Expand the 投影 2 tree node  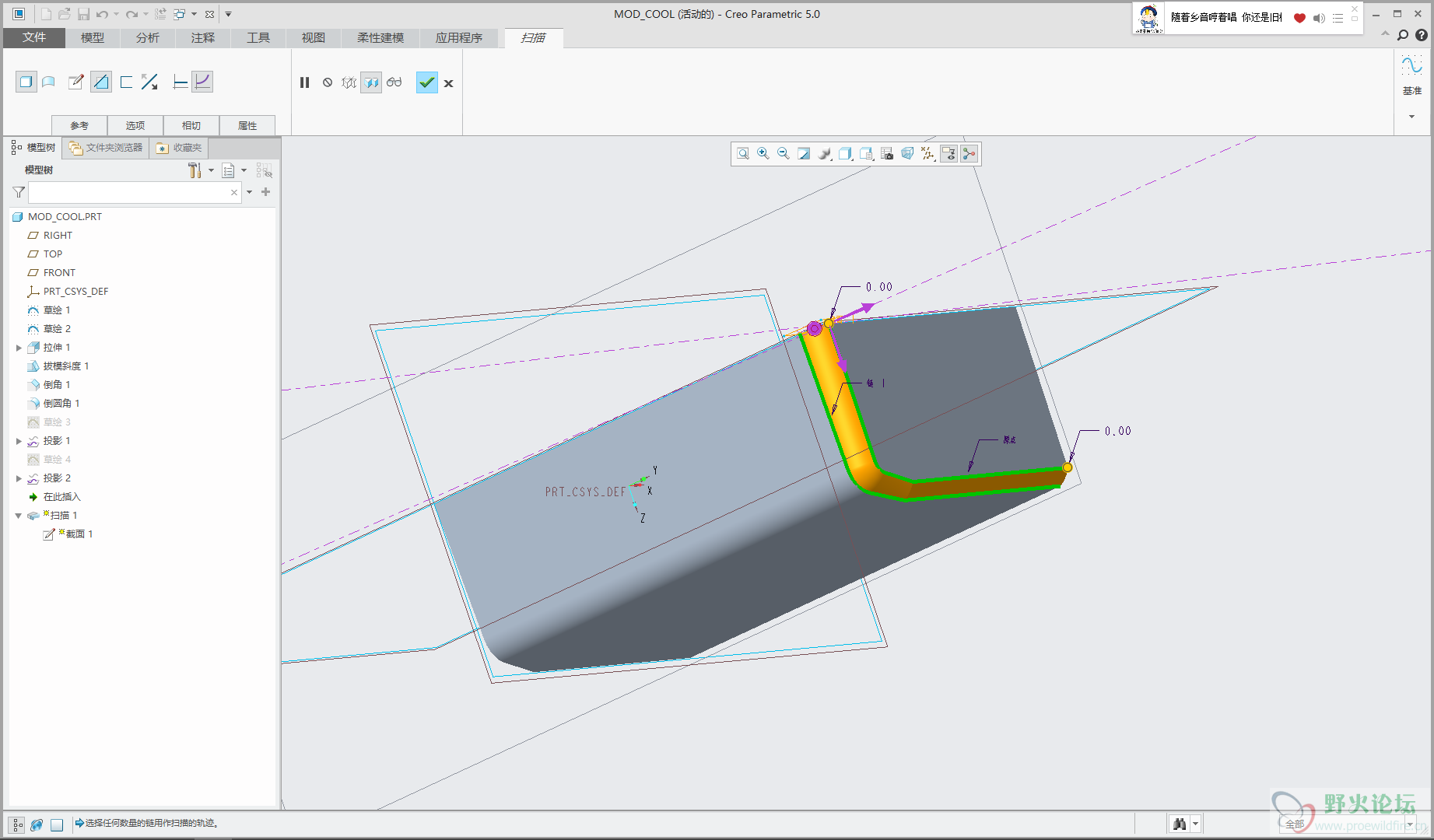(19, 478)
